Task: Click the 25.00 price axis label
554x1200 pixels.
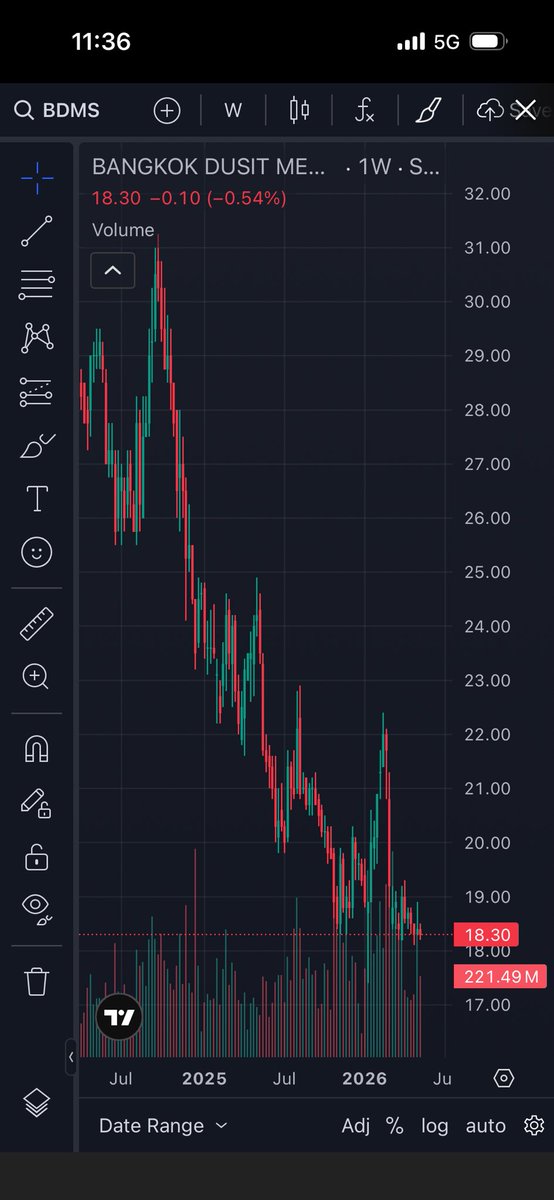Action: [x=488, y=572]
